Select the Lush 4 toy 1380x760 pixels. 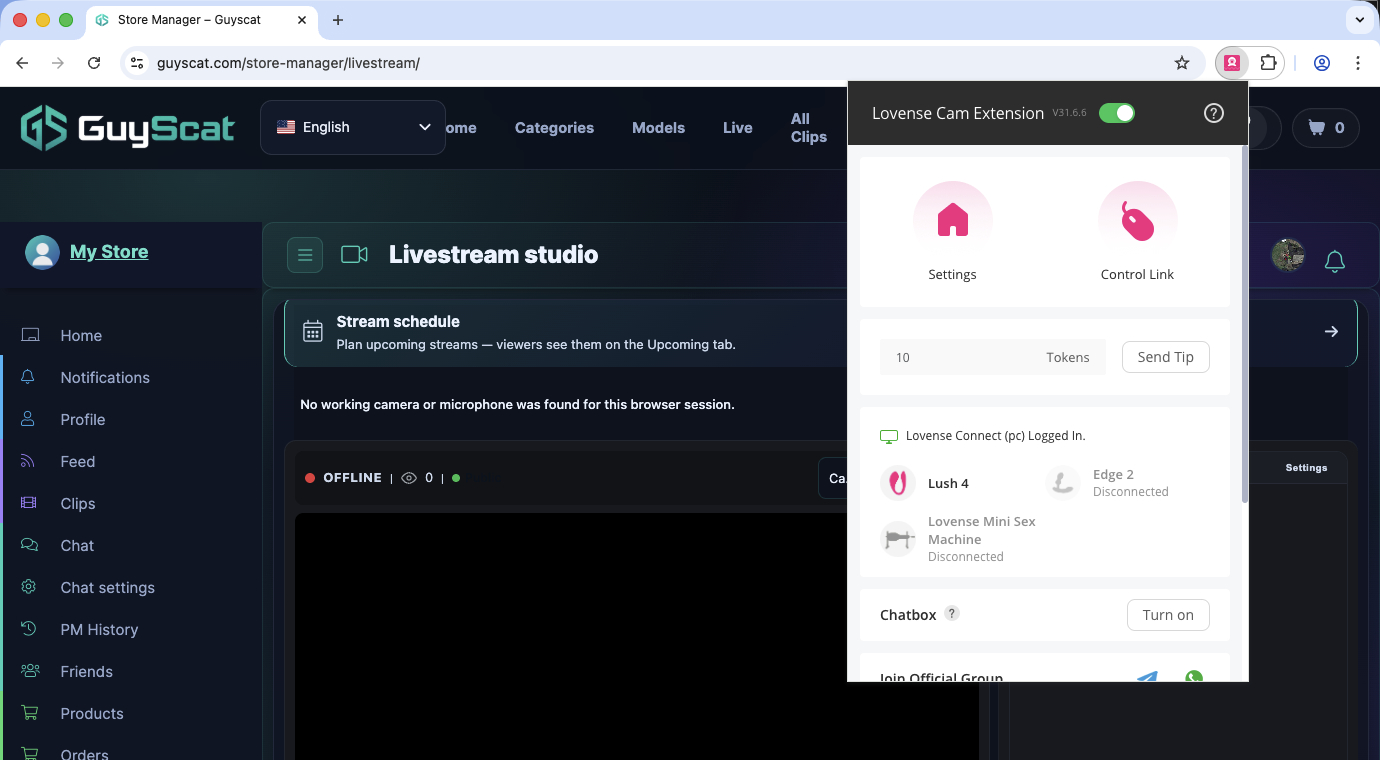click(x=925, y=483)
